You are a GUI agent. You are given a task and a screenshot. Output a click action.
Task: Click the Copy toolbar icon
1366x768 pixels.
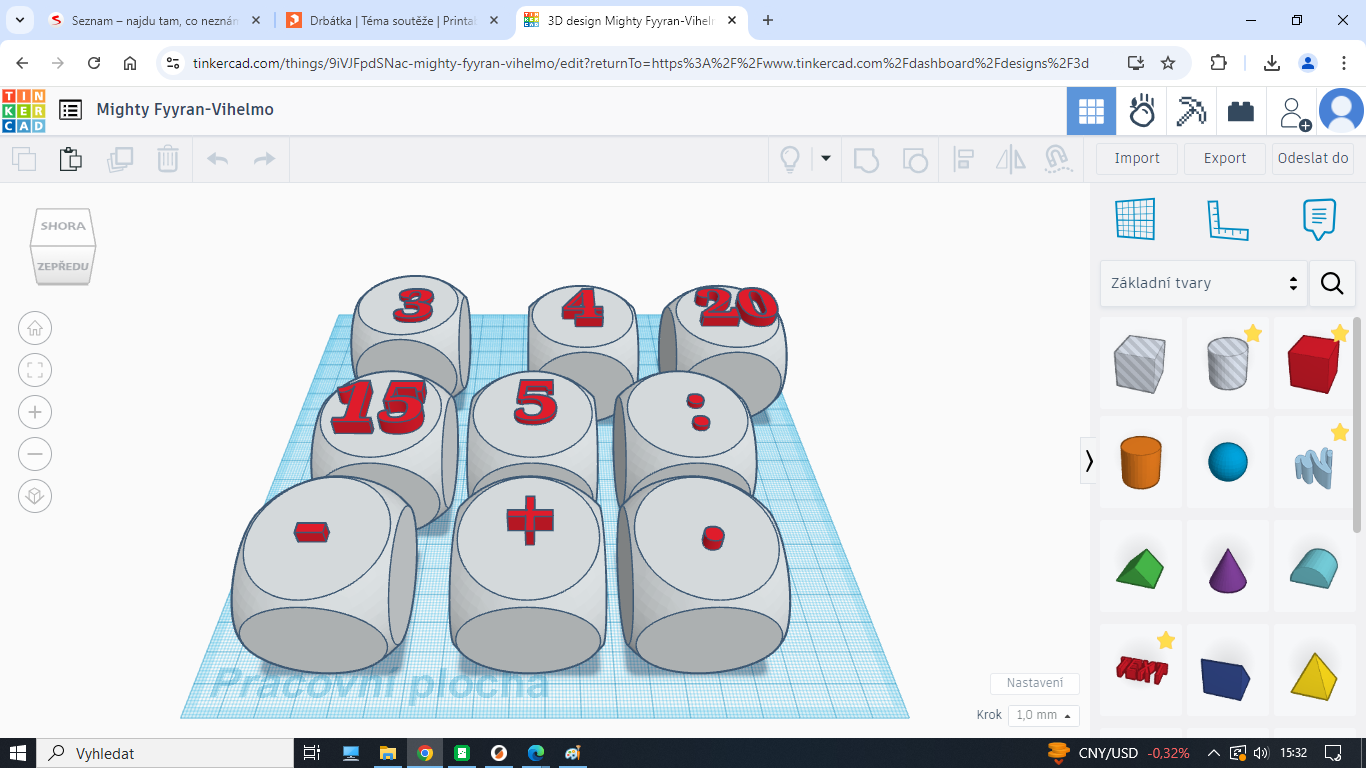tap(24, 158)
